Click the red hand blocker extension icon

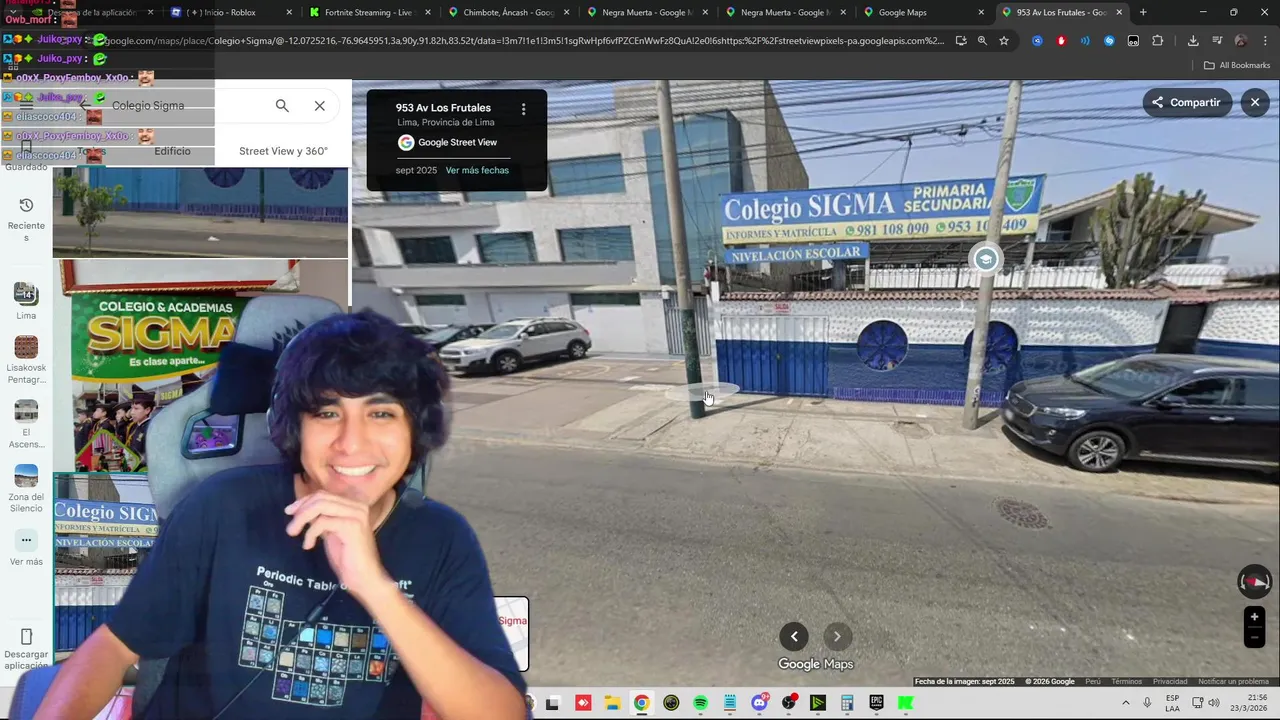pyautogui.click(x=1061, y=41)
